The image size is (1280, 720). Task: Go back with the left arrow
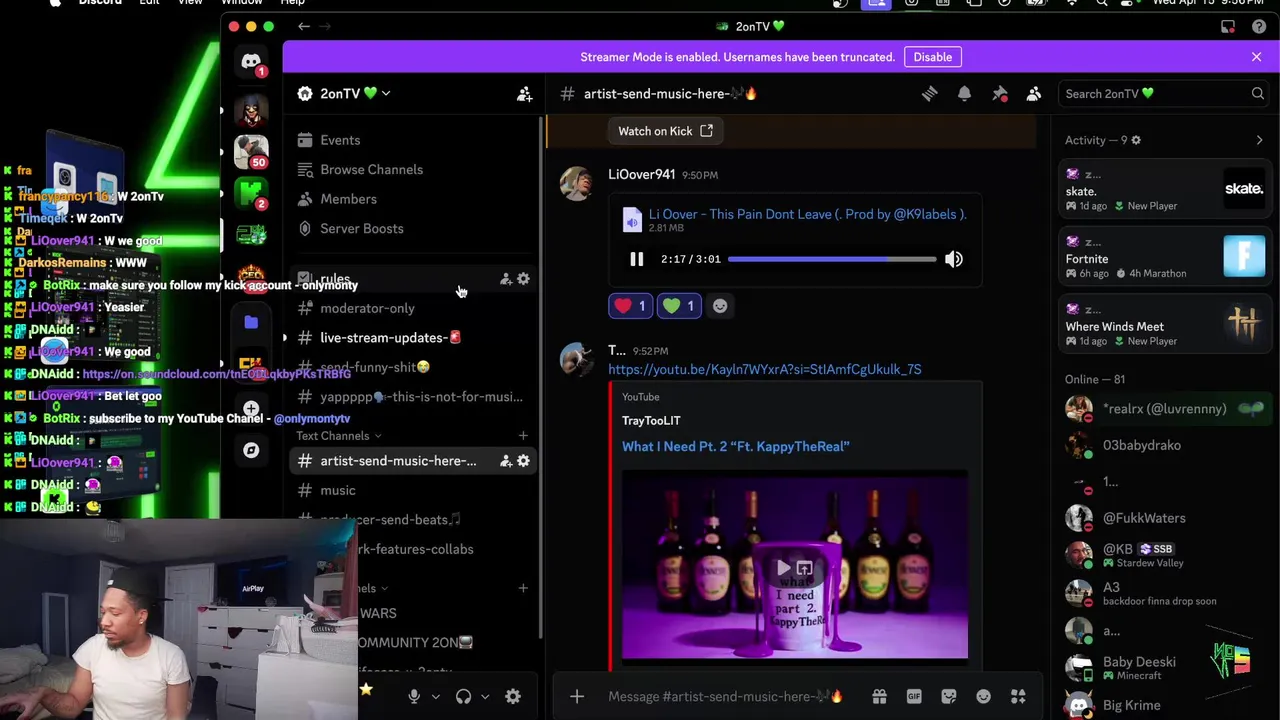(x=303, y=27)
